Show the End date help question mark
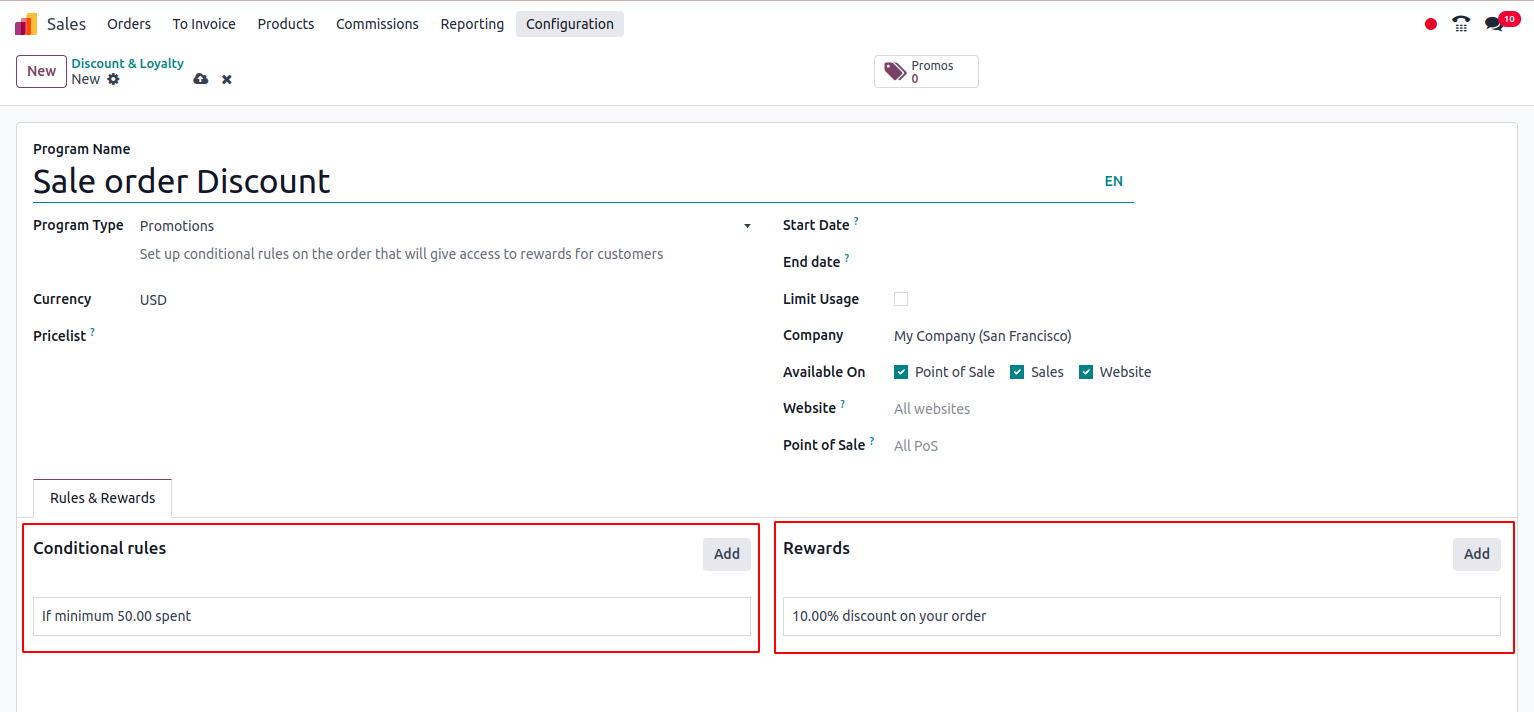The image size is (1534, 712). [847, 258]
